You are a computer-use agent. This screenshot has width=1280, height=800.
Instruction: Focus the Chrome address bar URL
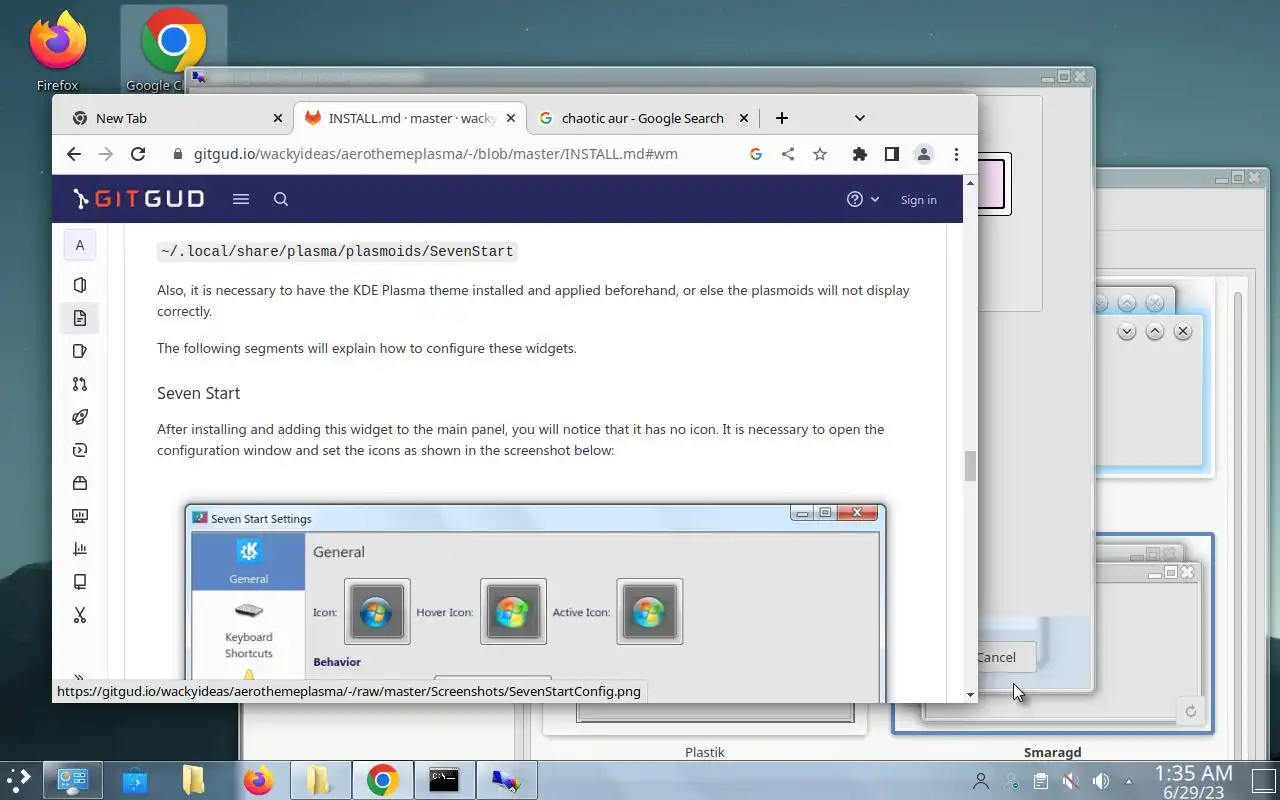point(435,154)
